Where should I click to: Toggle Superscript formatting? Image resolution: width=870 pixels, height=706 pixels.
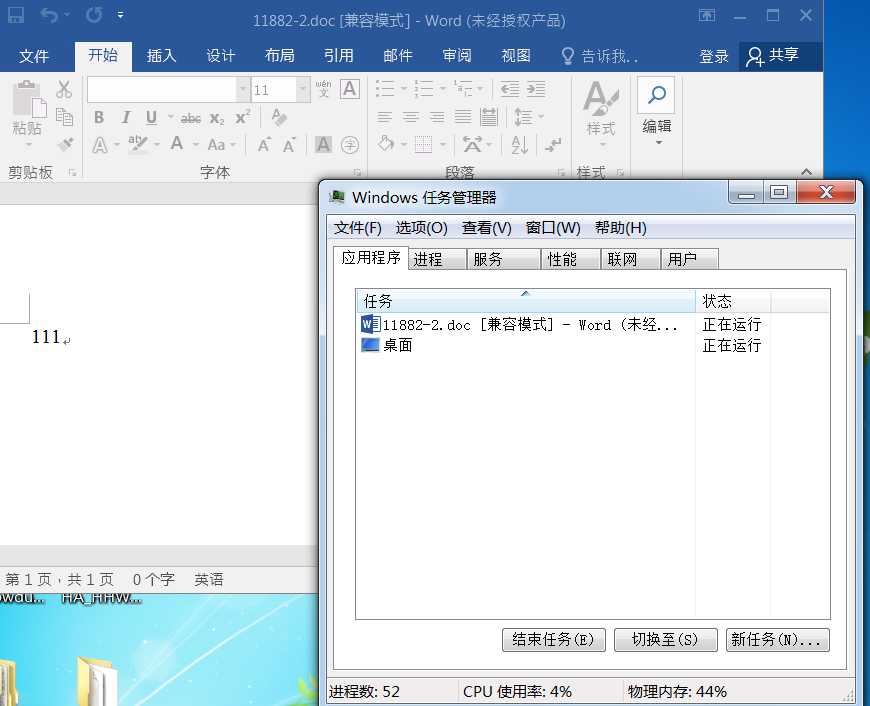tap(242, 117)
